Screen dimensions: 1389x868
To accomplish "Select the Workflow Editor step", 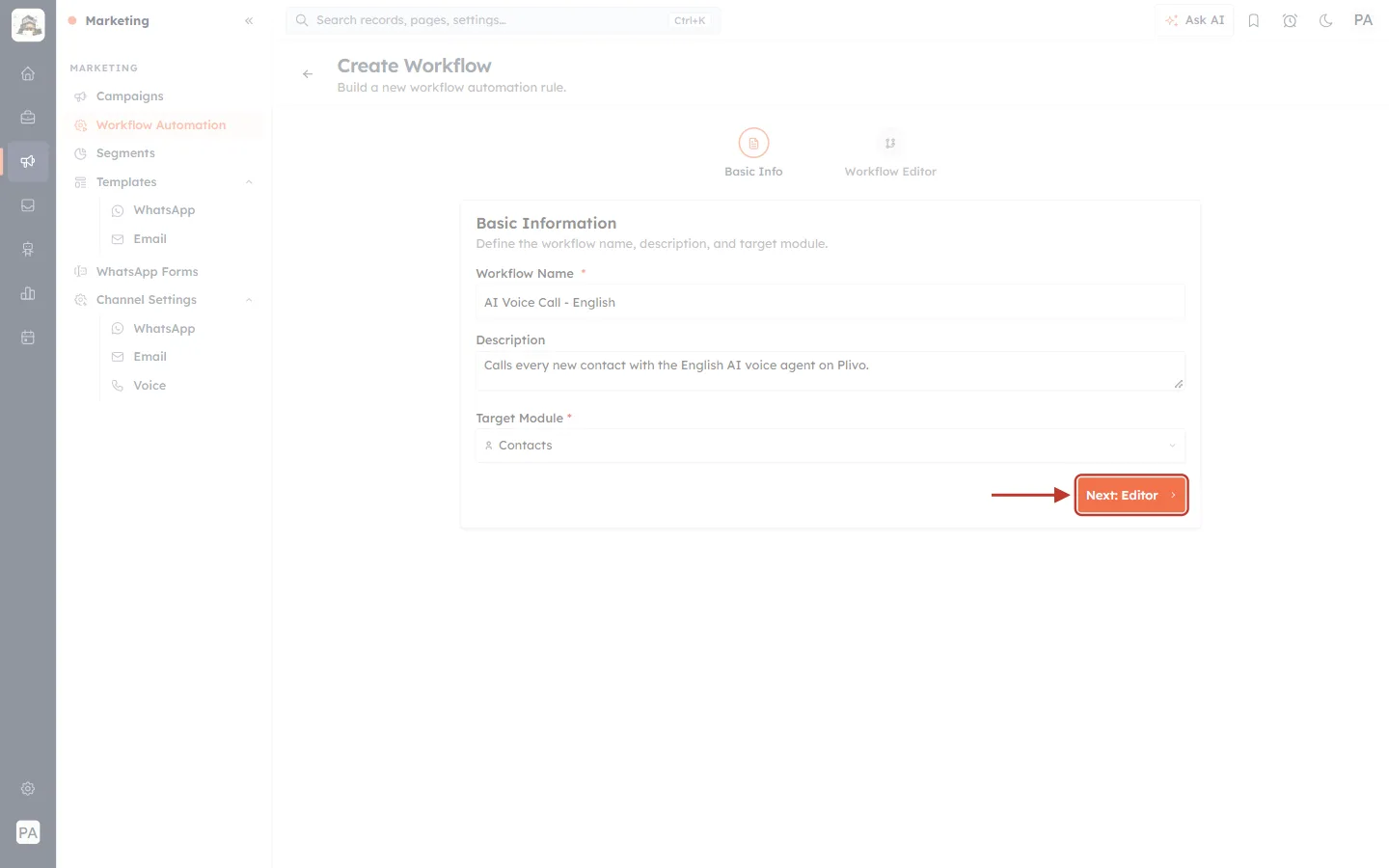I will point(890,153).
